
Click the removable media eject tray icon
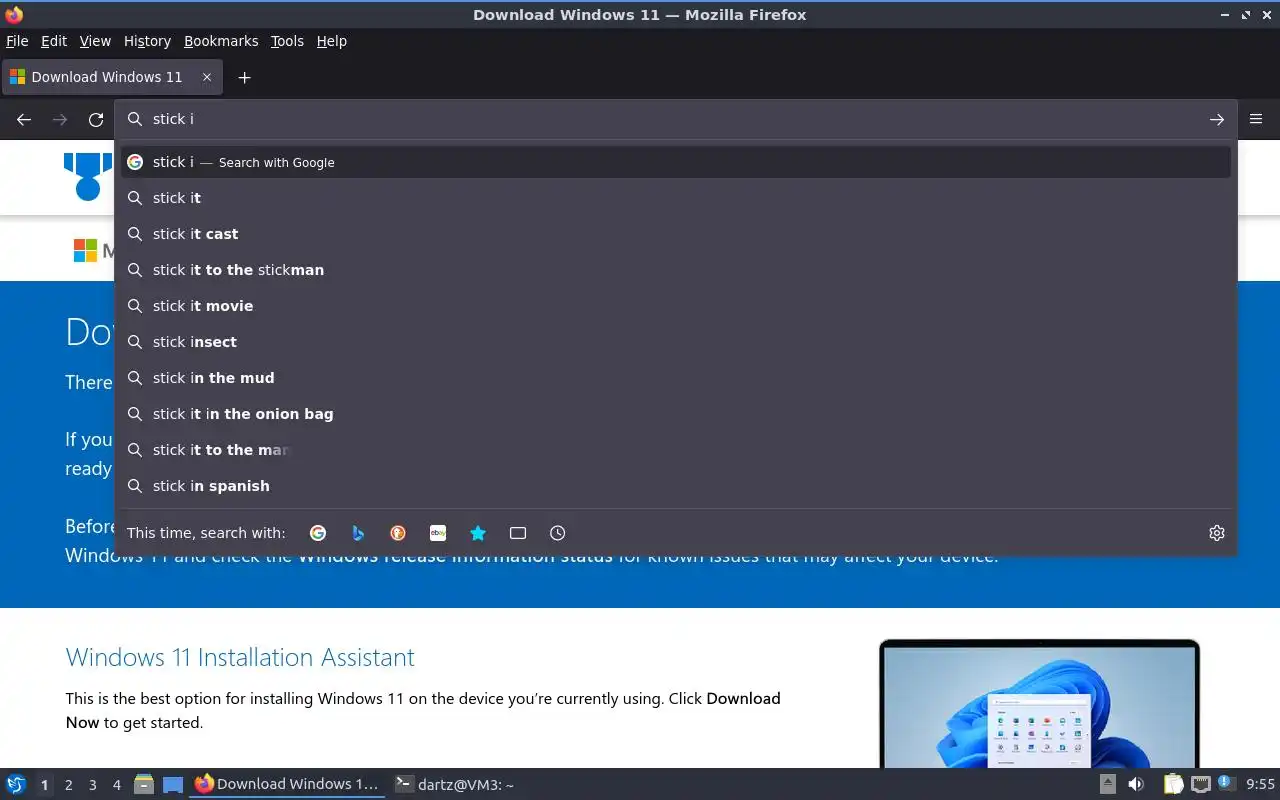[x=1108, y=785]
